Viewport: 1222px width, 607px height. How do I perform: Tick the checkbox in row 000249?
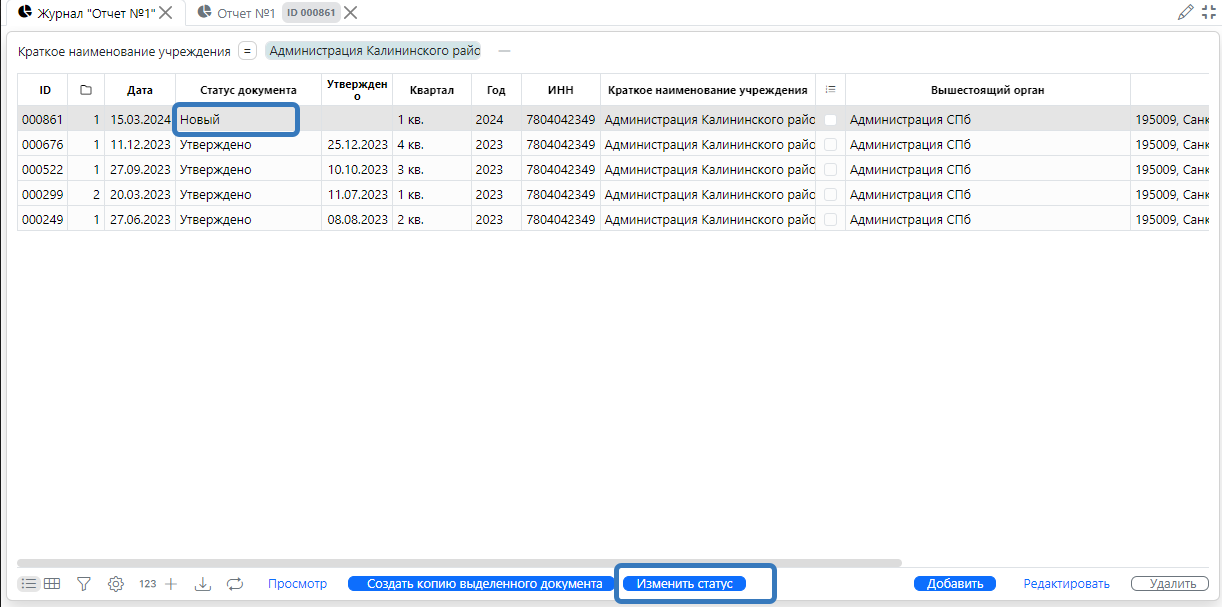click(x=830, y=220)
